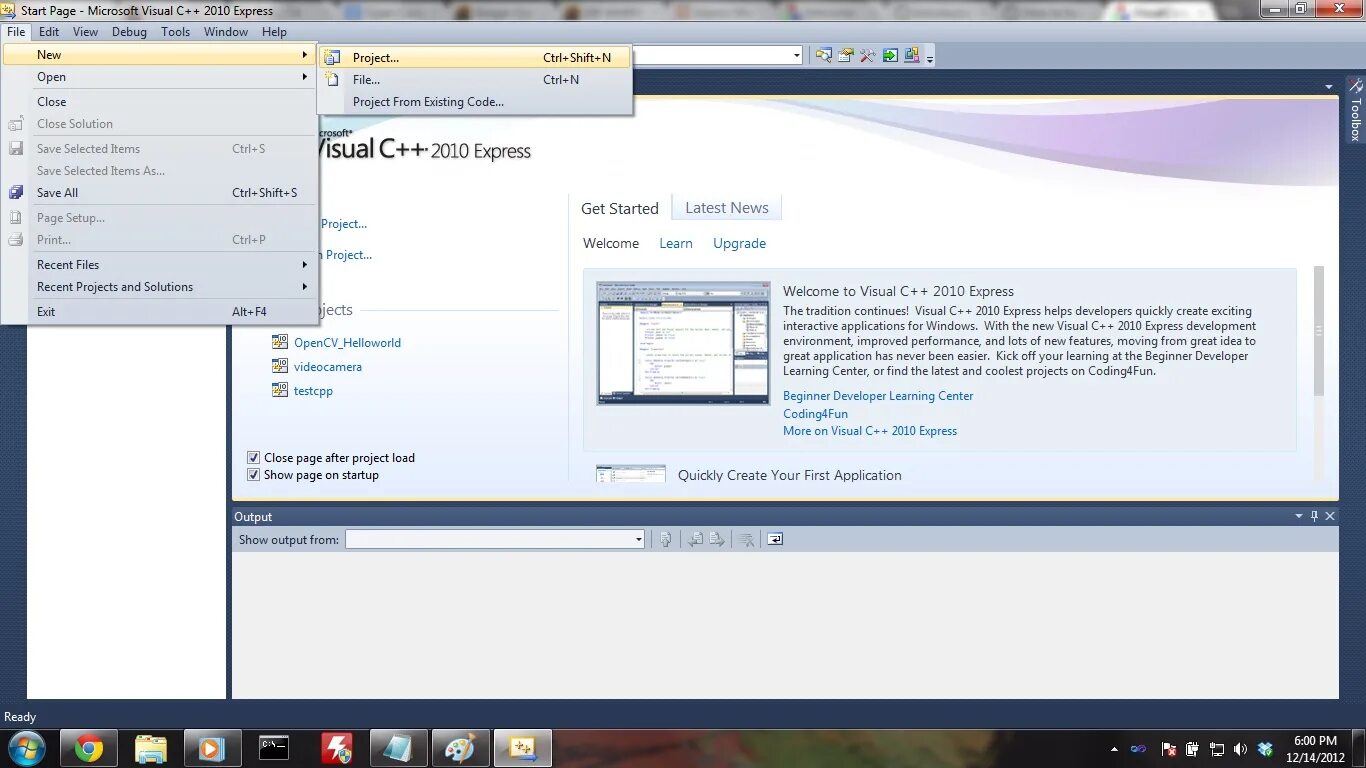Screen dimensions: 1366x768
Task: Click Go to Next Message output icon
Action: click(717, 539)
